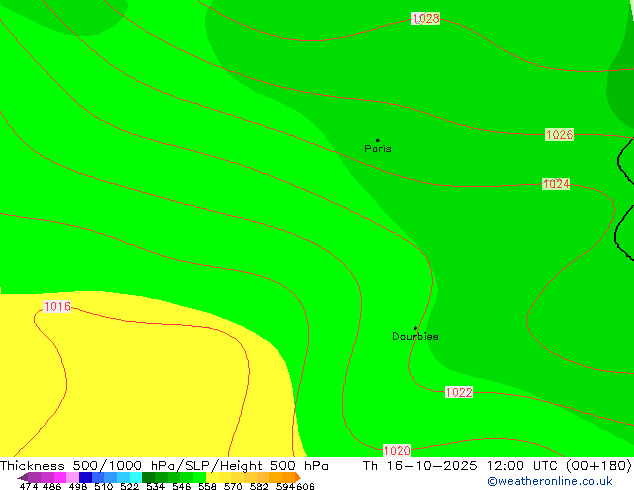Click the 1026 isobar label
Viewport: 634px width, 490px height.
(560, 135)
